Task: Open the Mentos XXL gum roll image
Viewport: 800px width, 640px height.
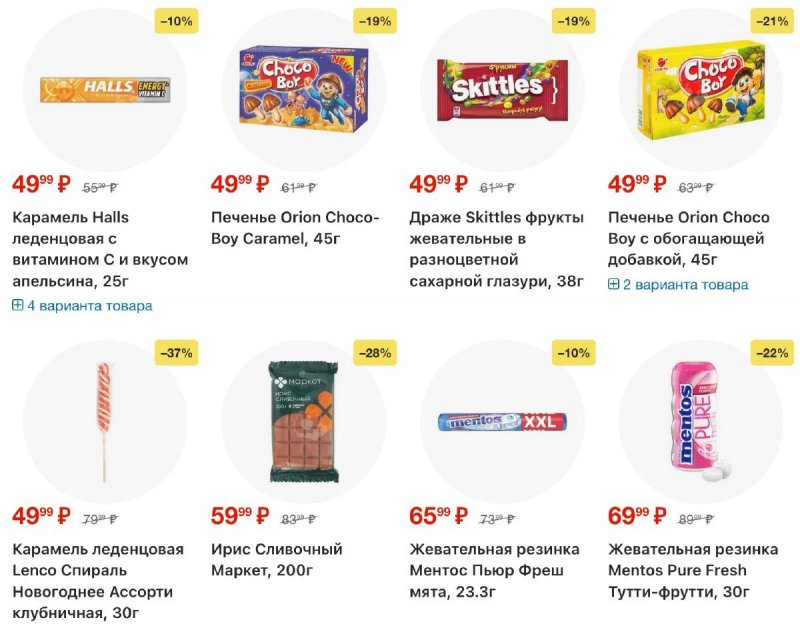Action: 502,421
